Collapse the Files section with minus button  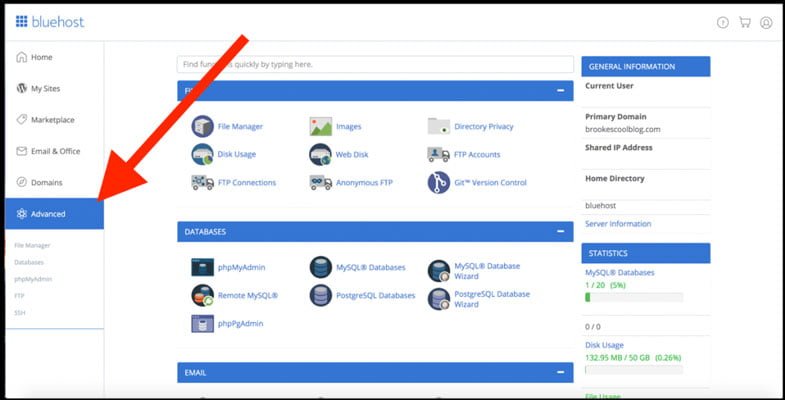560,91
